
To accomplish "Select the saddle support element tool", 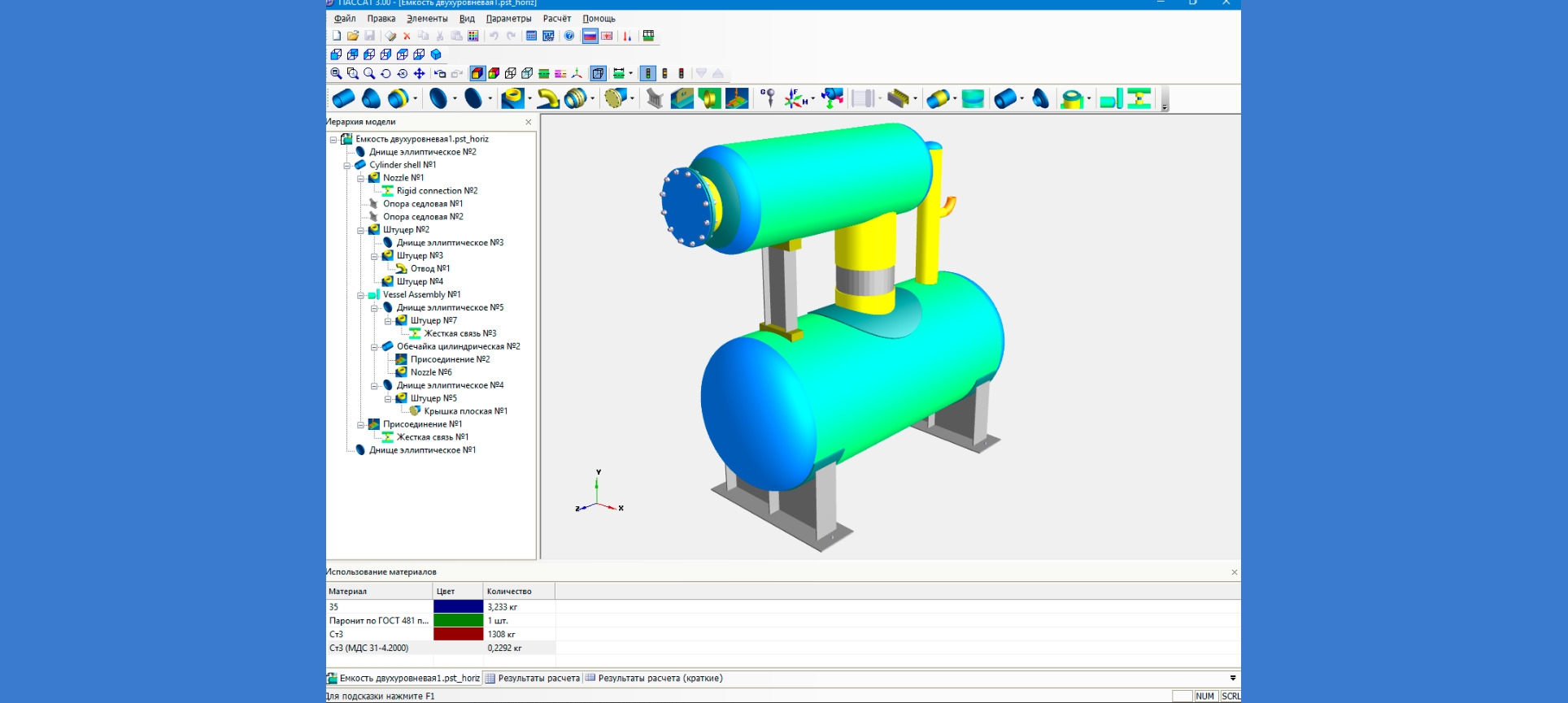I will pos(655,99).
